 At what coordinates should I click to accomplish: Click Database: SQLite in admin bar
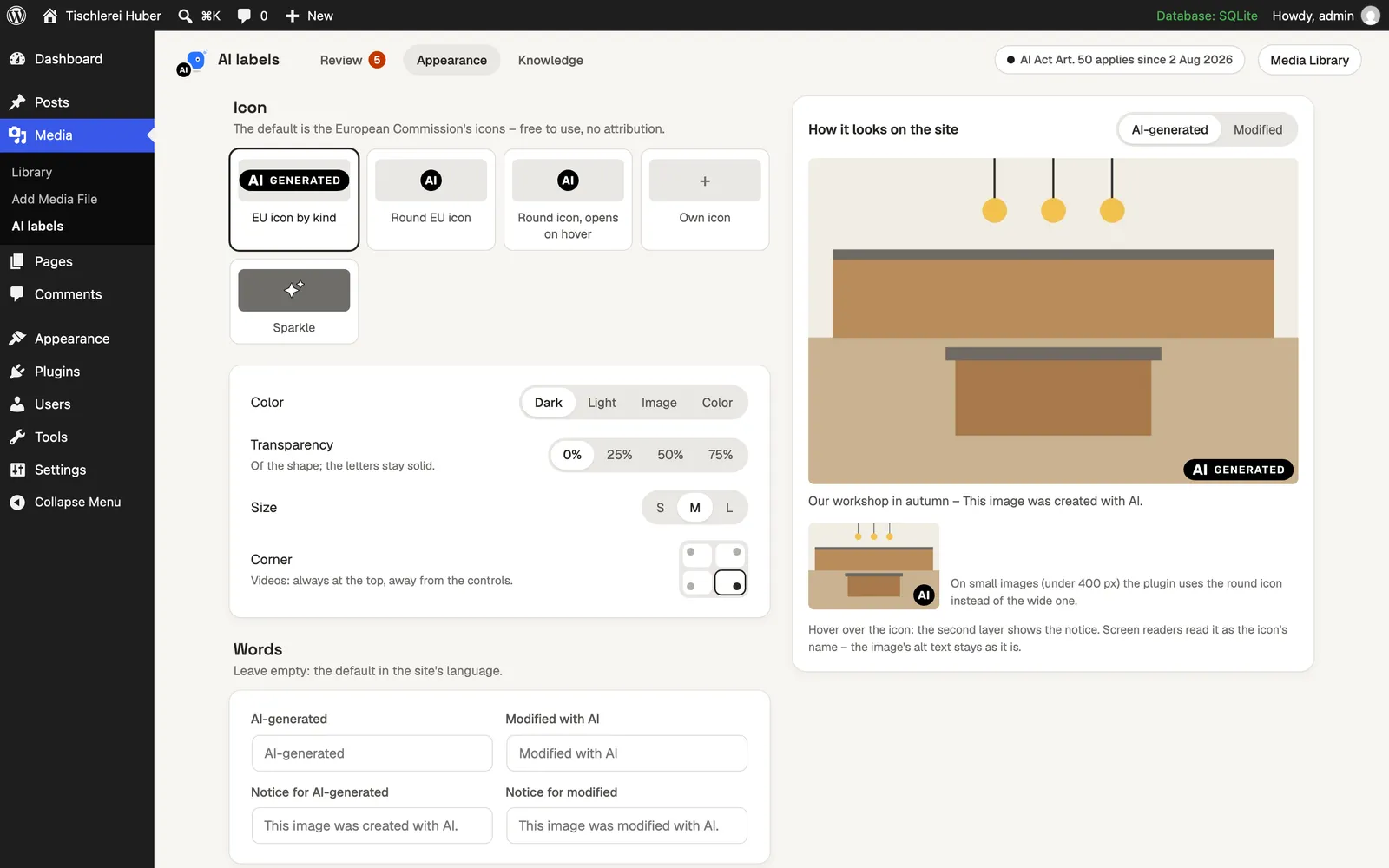click(1207, 16)
